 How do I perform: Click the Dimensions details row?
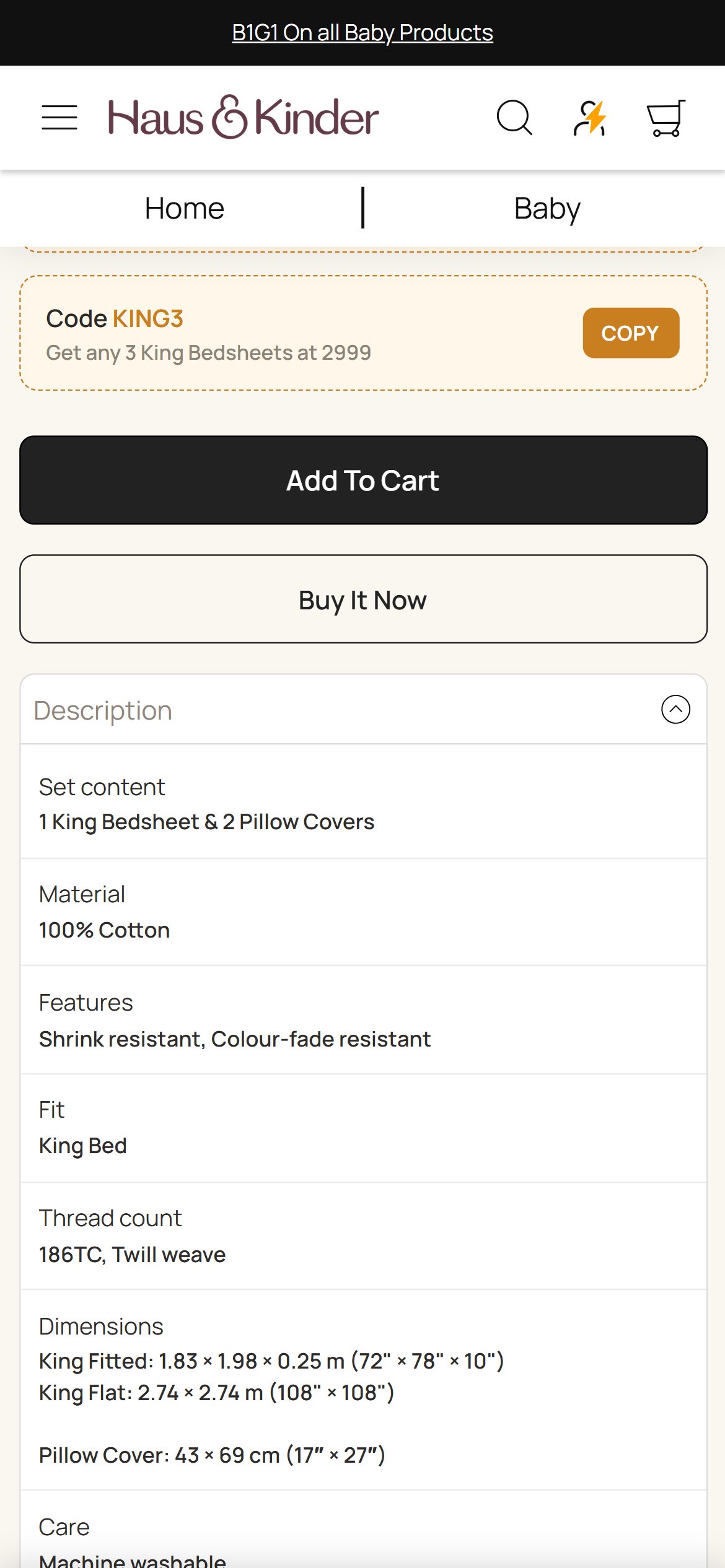363,1390
